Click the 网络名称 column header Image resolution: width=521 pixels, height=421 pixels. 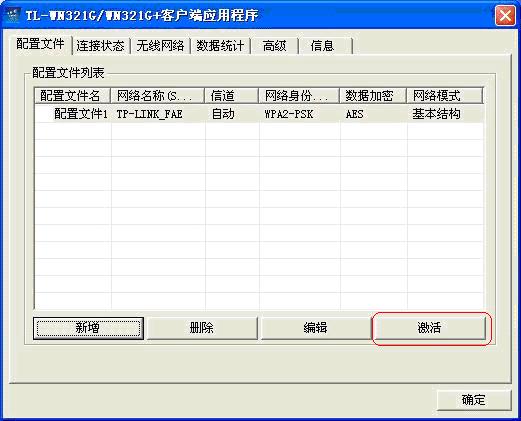tap(157, 96)
